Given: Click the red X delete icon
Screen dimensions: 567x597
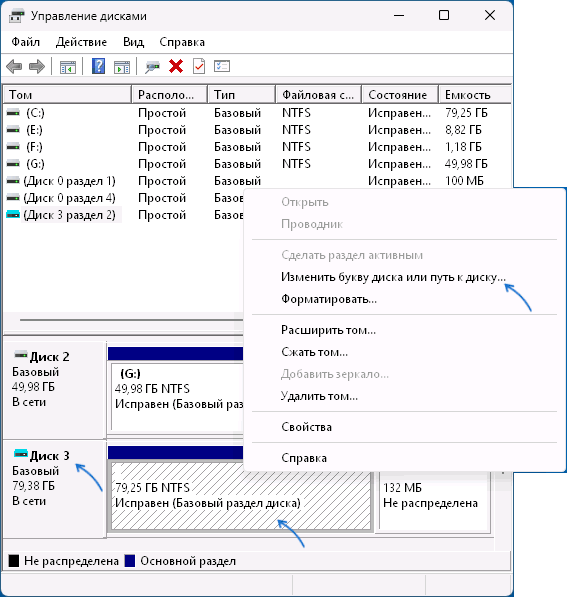Looking at the screenshot, I should pos(176,66).
